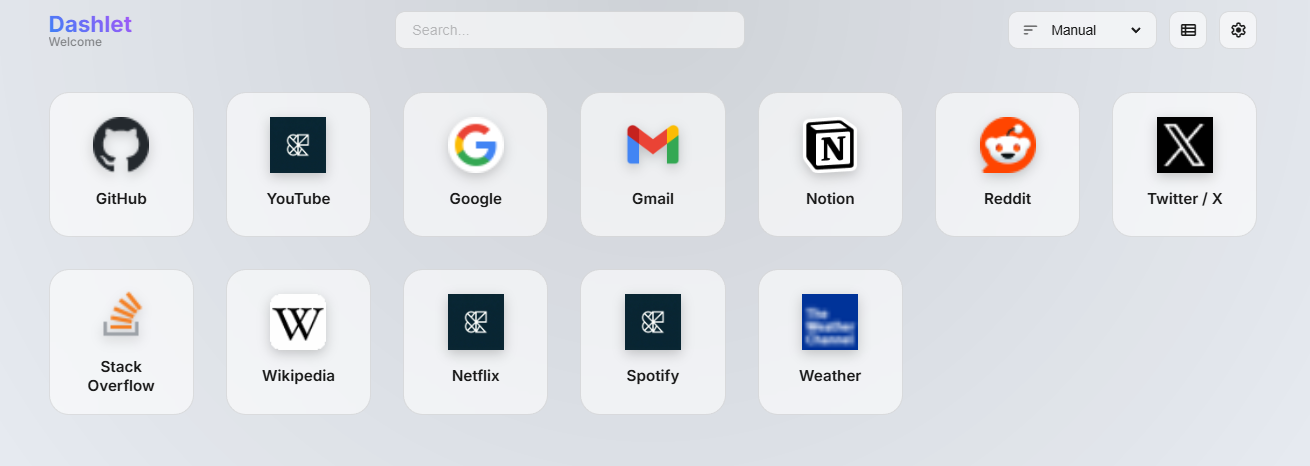Select the Welcome subtitle text
This screenshot has height=466, width=1310.
coord(75,42)
